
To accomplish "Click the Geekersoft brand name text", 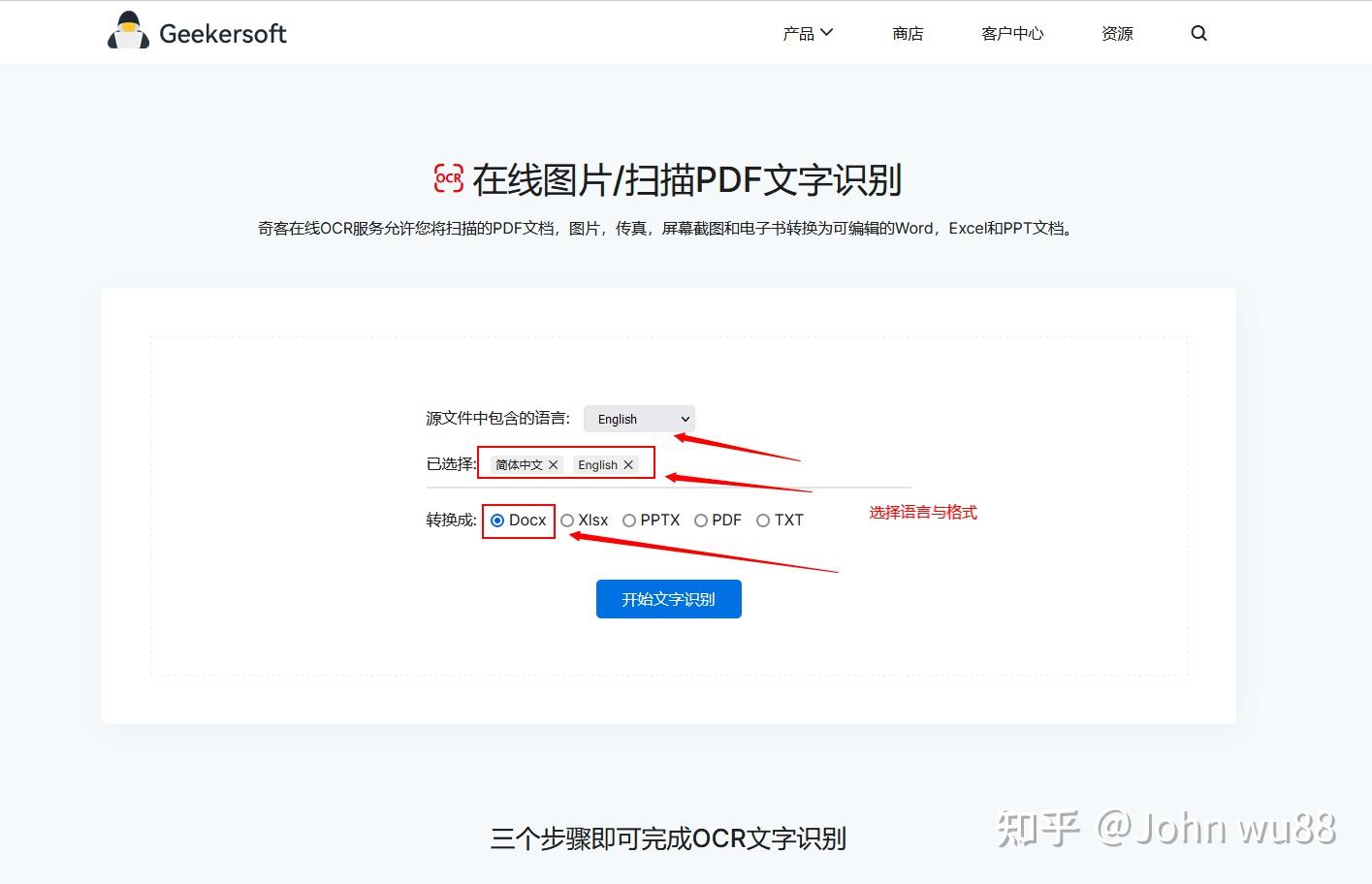I will (x=223, y=34).
